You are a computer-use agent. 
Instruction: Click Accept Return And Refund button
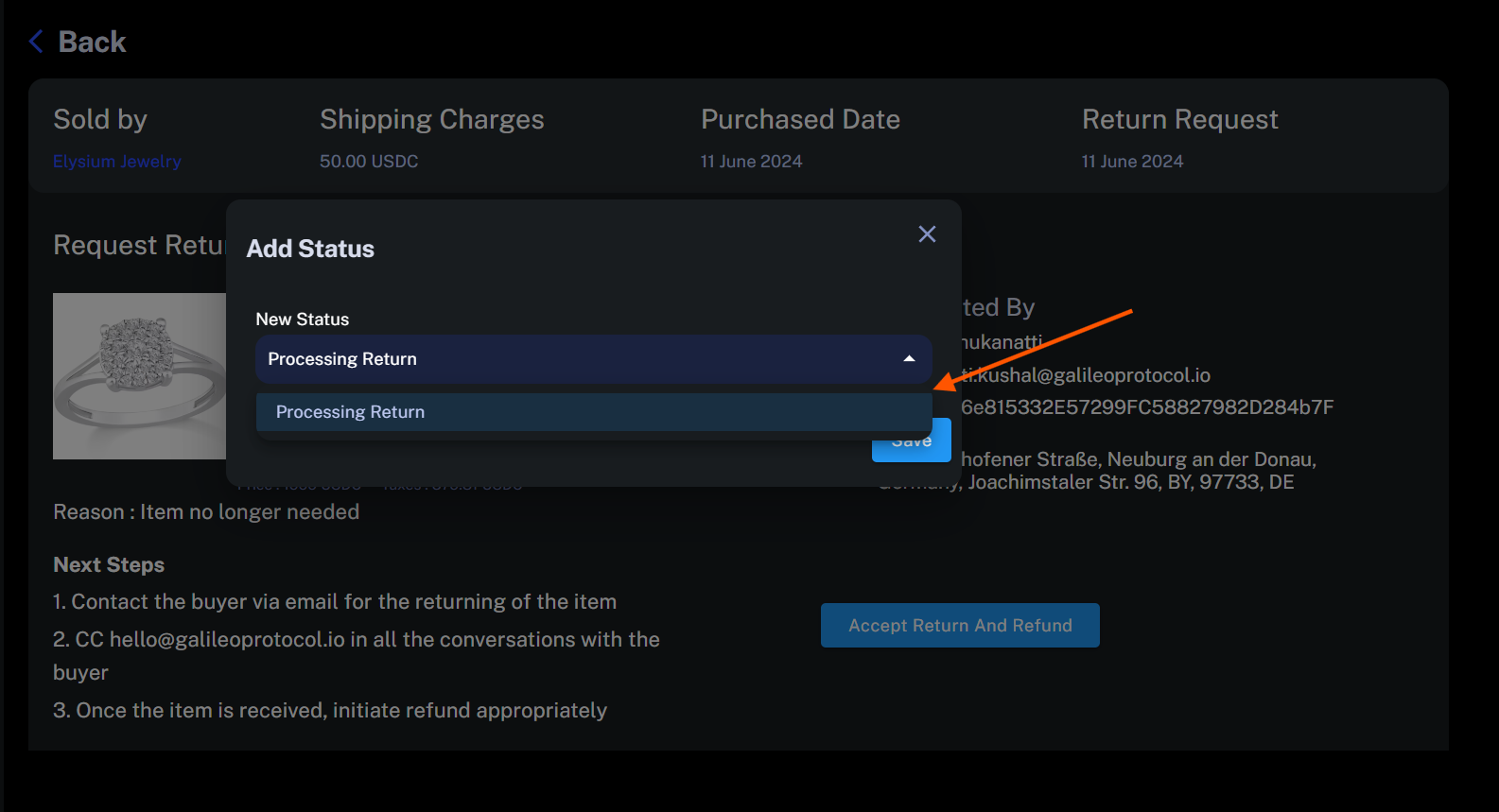click(960, 626)
